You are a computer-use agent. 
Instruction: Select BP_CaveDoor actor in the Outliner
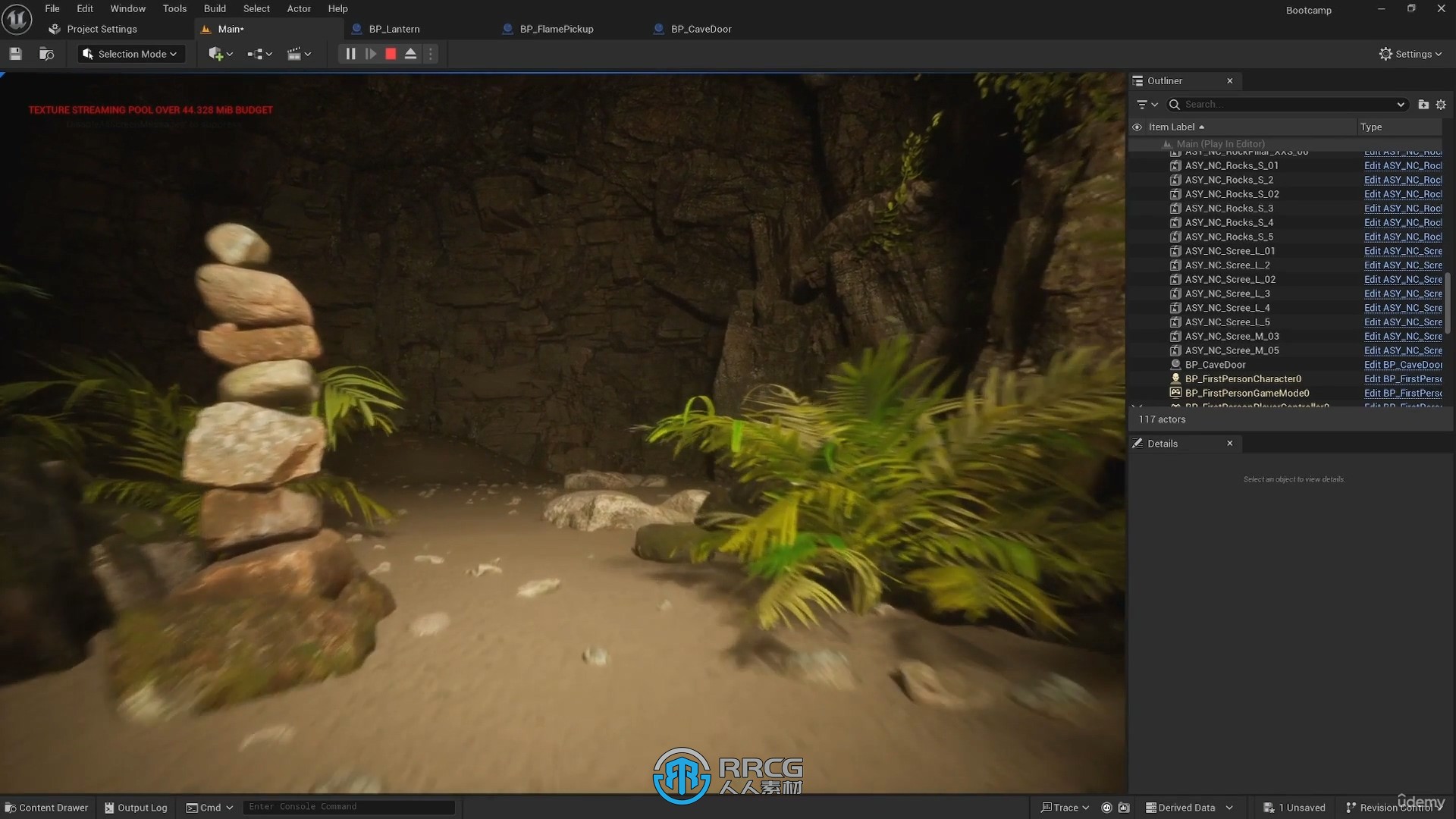click(x=1216, y=364)
